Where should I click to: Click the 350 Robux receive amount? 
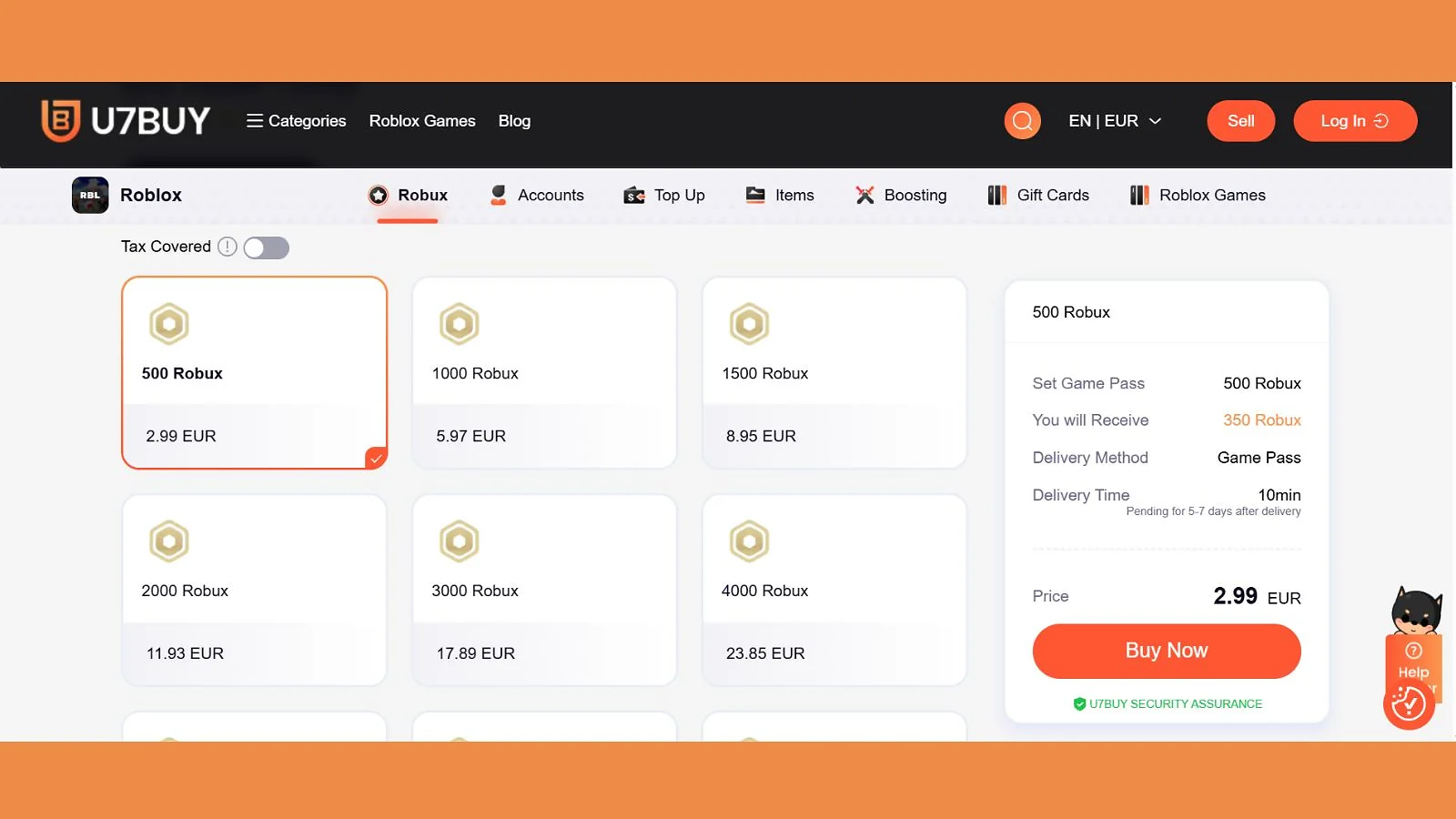(1262, 420)
